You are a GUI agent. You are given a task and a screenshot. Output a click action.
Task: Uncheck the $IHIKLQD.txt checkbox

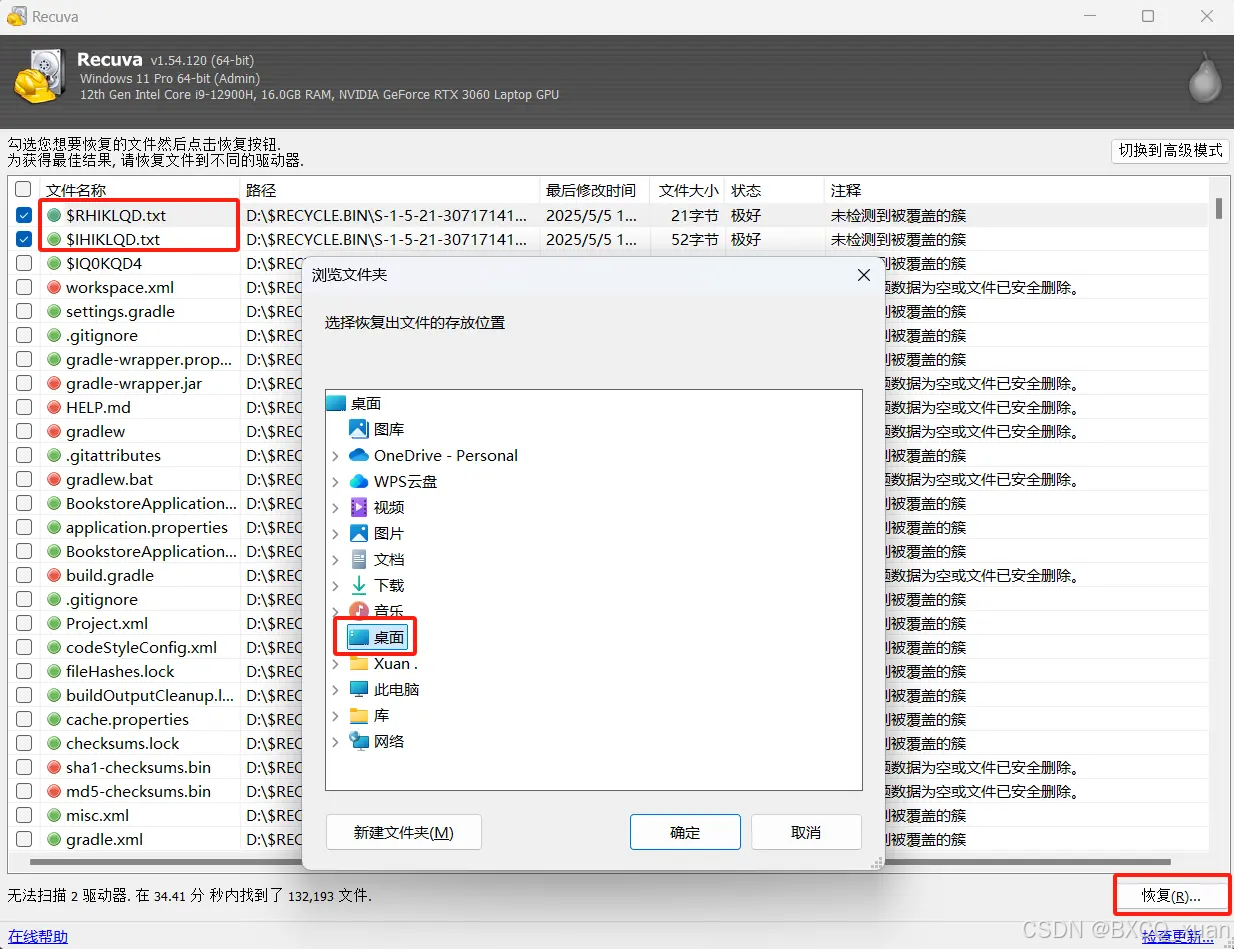[x=24, y=240]
